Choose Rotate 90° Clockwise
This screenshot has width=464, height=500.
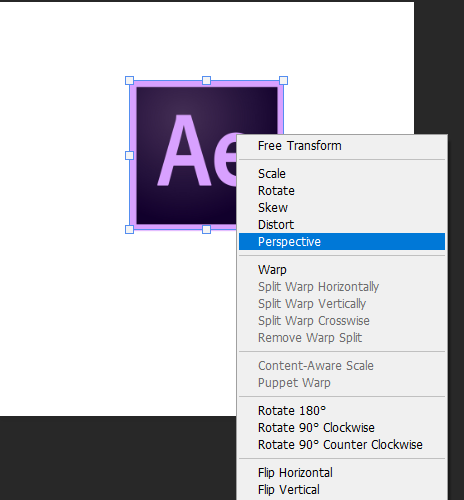(342, 428)
